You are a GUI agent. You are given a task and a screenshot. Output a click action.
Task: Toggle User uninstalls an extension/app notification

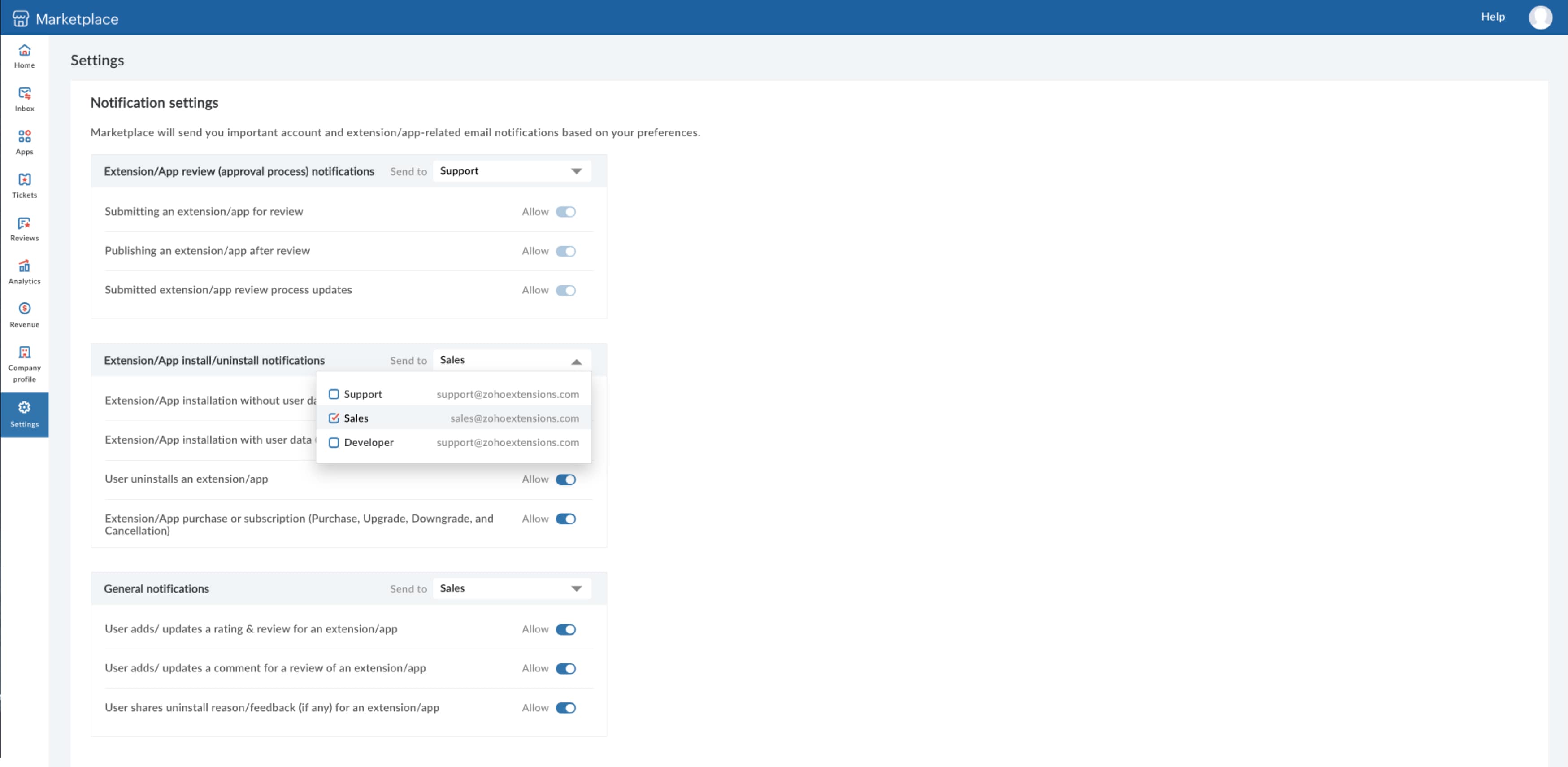coord(565,479)
